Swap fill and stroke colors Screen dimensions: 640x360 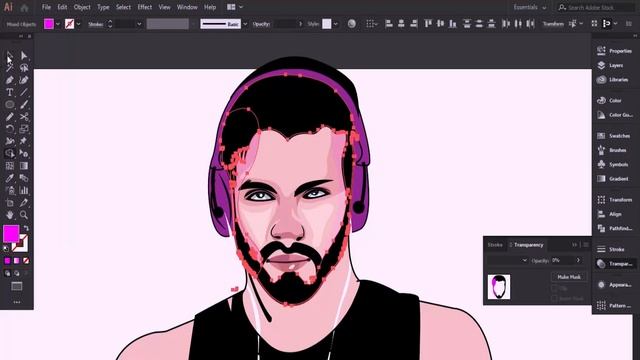coord(26,228)
